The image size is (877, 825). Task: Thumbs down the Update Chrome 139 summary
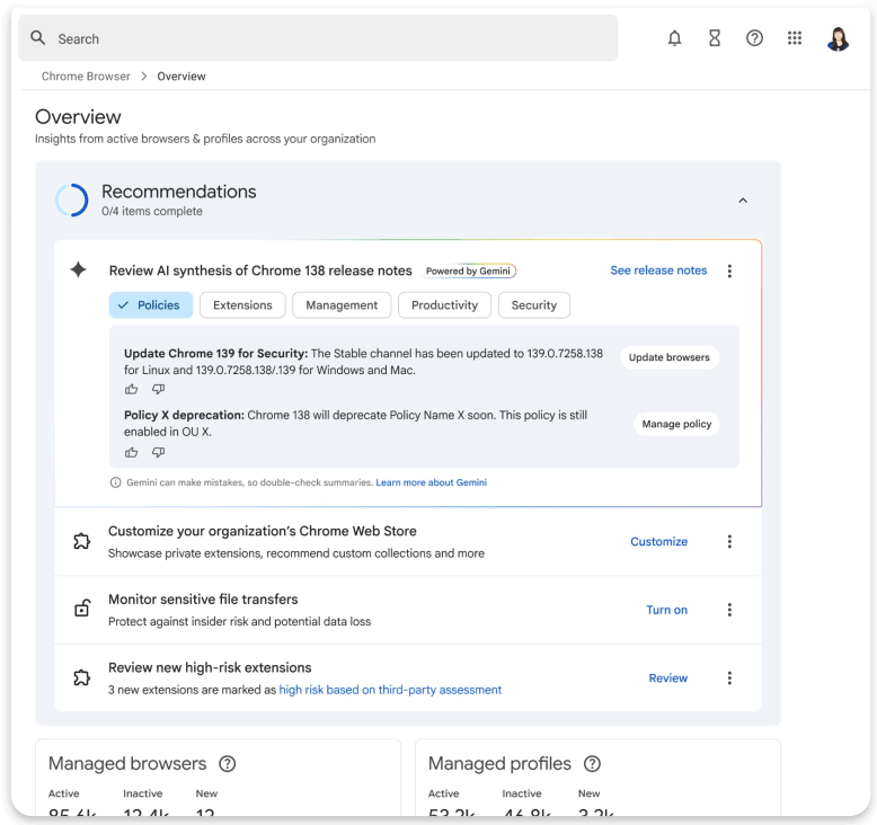(x=158, y=389)
